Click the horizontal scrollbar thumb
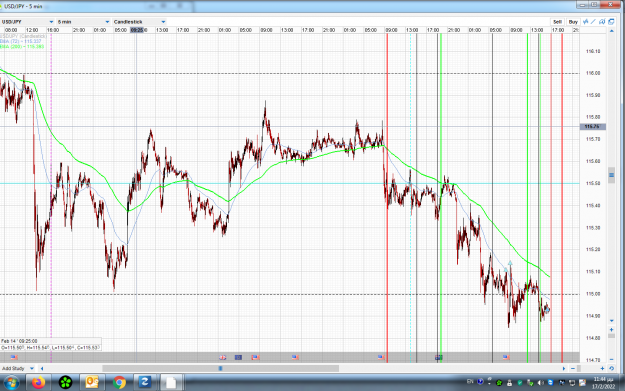 click(220, 368)
